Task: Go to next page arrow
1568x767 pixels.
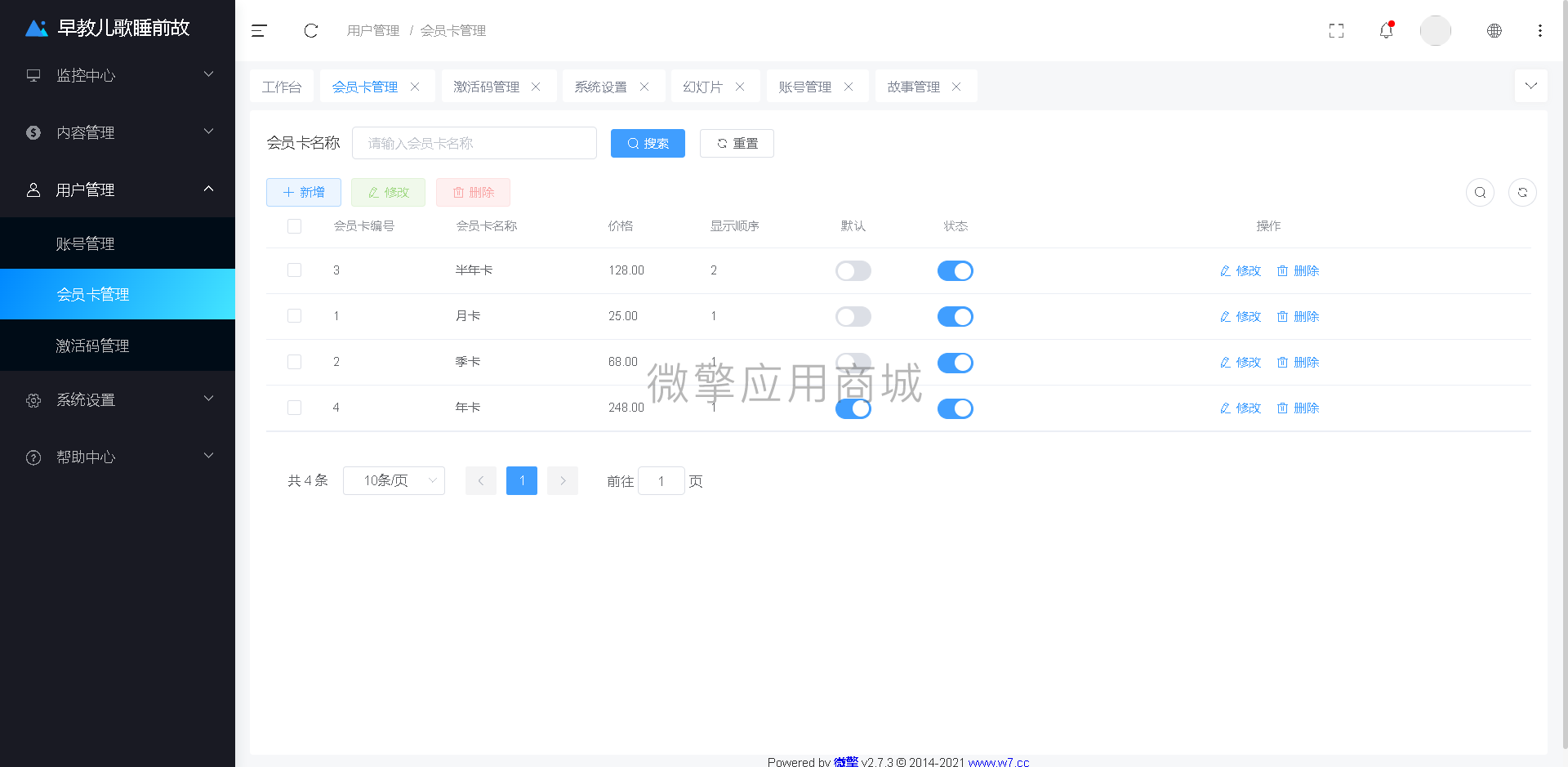Action: click(x=563, y=481)
